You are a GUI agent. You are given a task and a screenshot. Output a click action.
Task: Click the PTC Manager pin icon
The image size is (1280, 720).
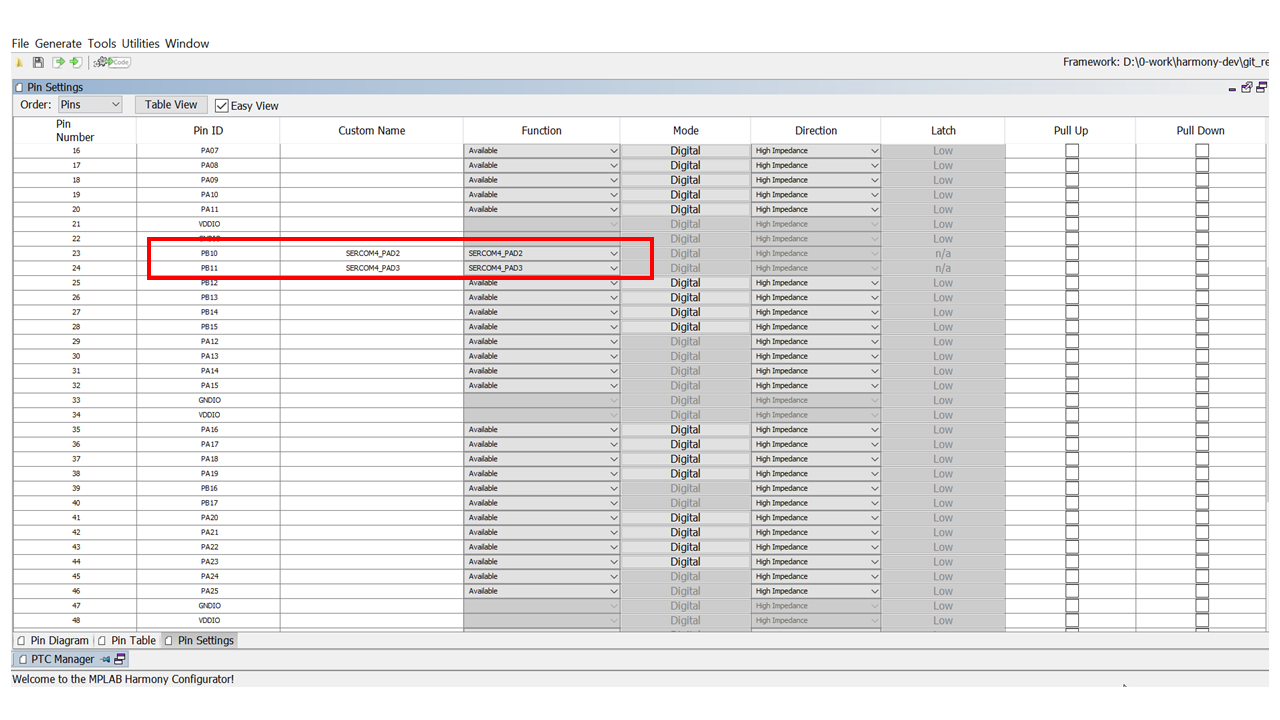(105, 660)
